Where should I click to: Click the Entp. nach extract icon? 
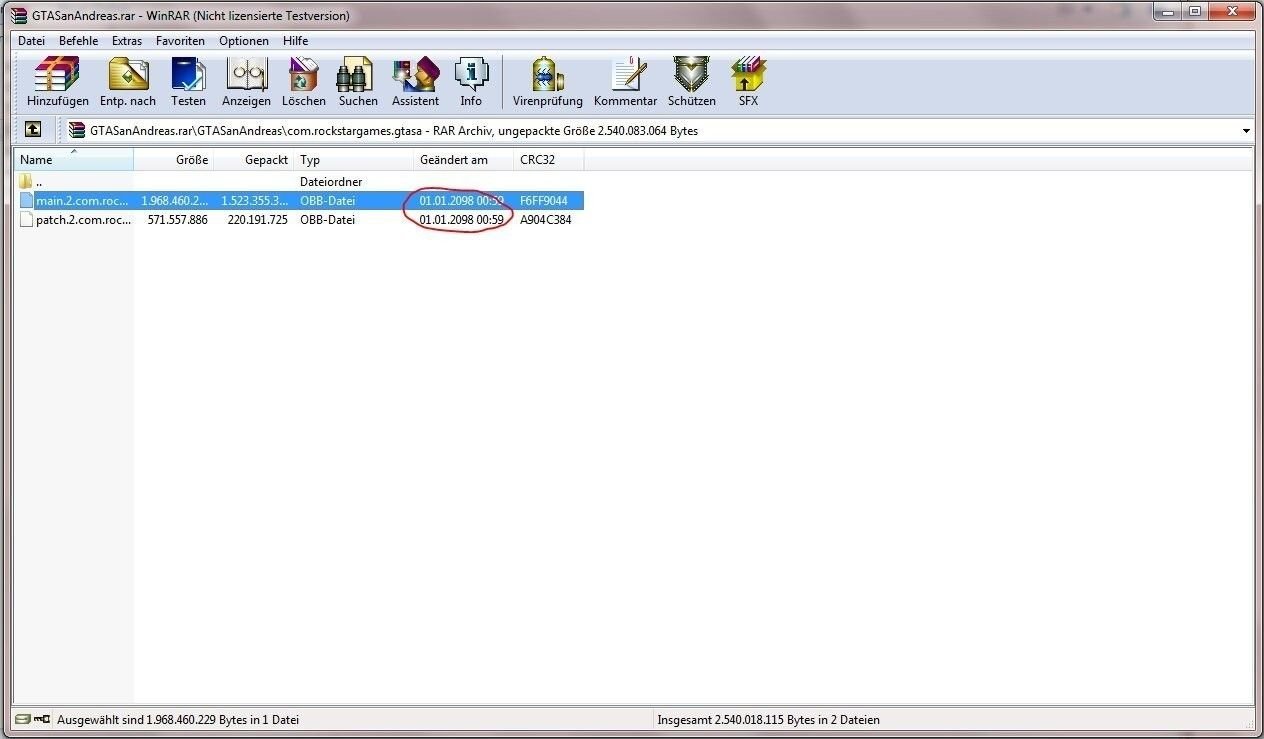click(128, 82)
